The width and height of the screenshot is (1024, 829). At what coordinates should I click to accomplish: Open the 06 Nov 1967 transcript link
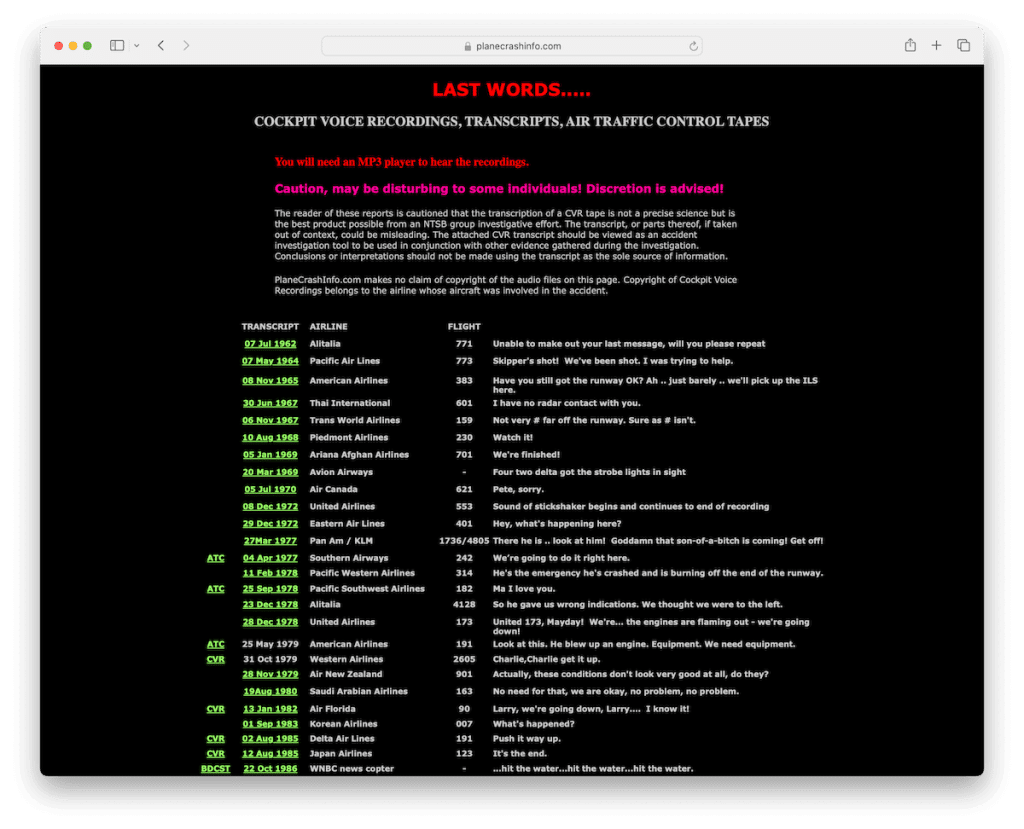click(x=270, y=420)
